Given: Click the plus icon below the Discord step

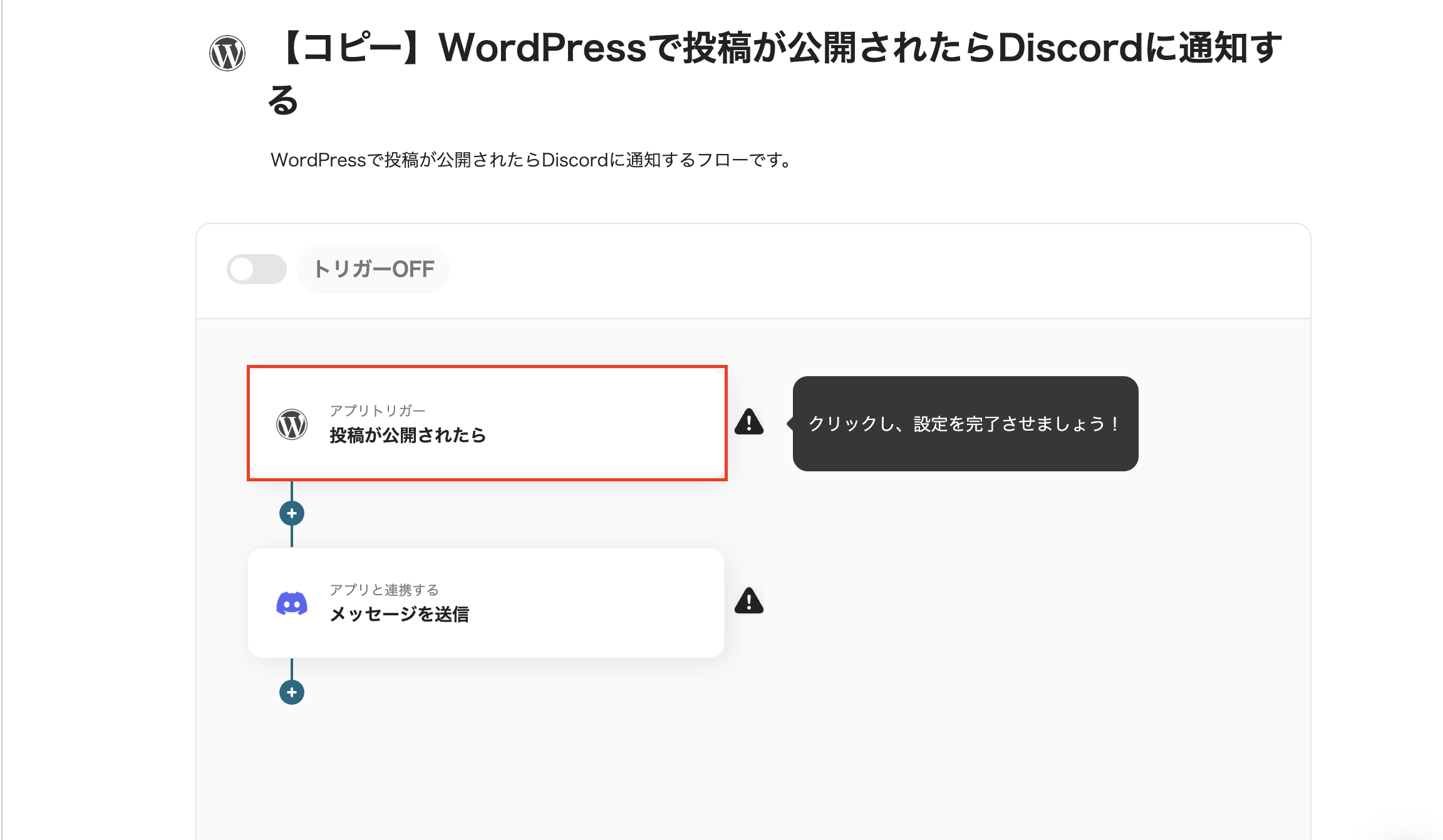Looking at the screenshot, I should pyautogui.click(x=292, y=692).
